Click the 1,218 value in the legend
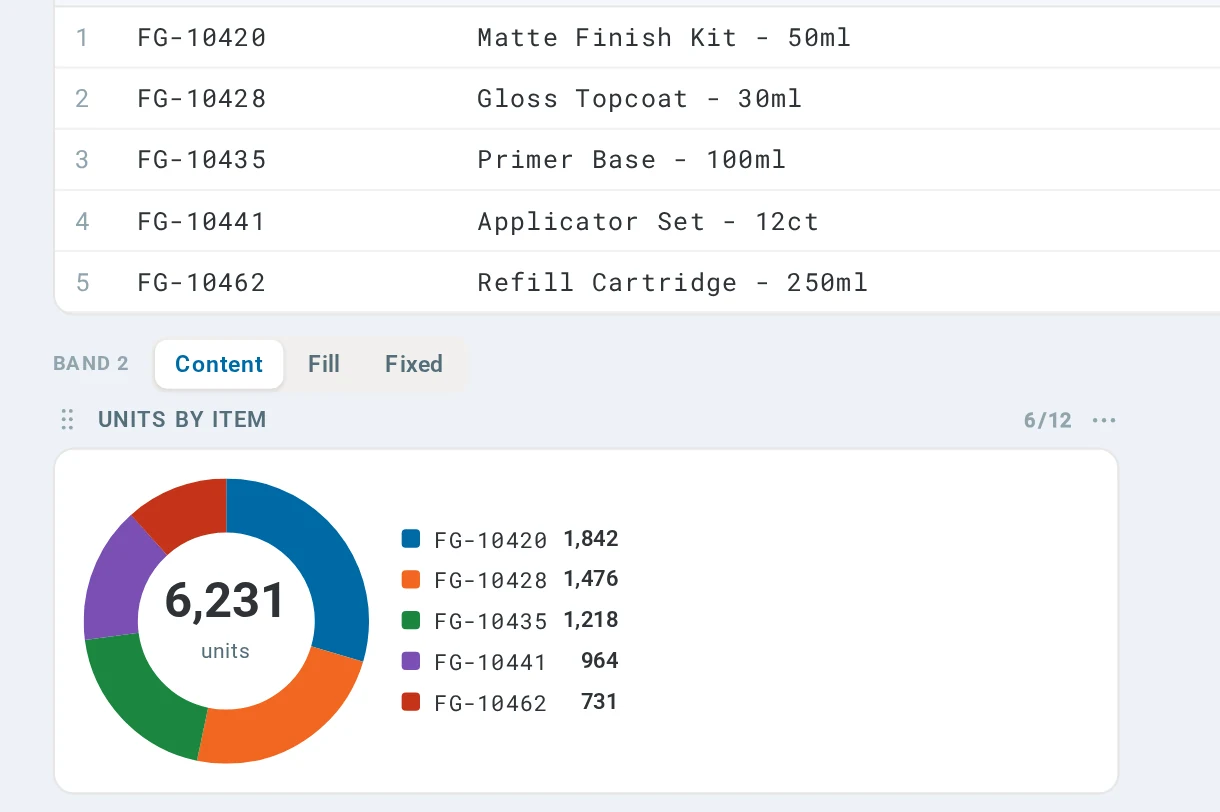The width and height of the screenshot is (1220, 812). pos(591,620)
